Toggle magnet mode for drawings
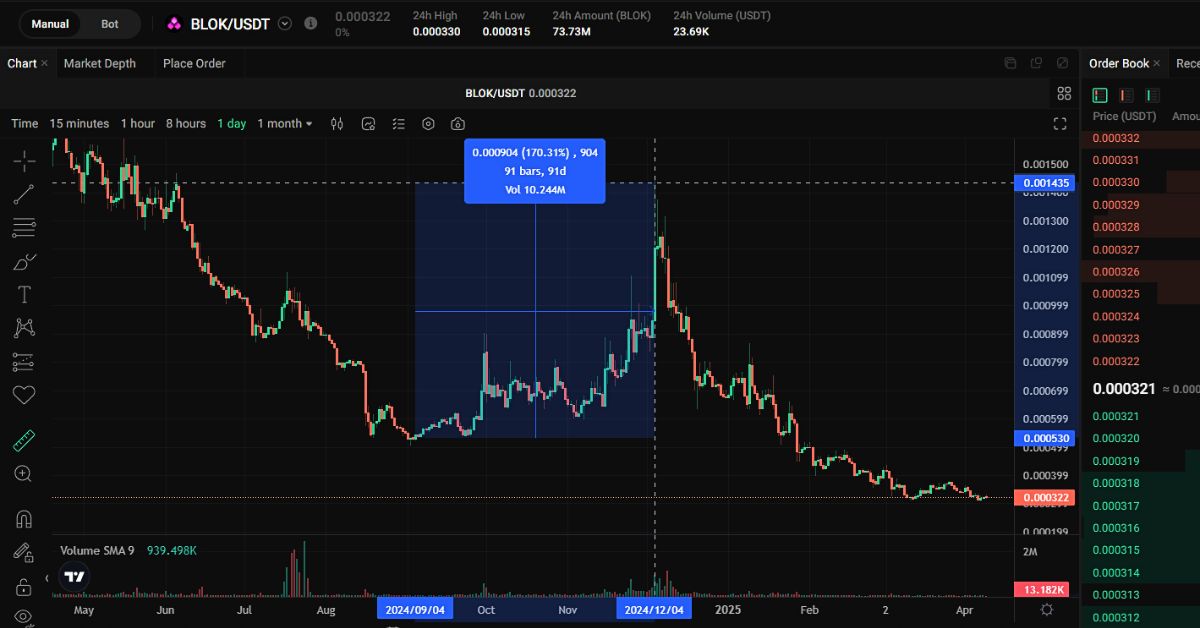 [24, 519]
